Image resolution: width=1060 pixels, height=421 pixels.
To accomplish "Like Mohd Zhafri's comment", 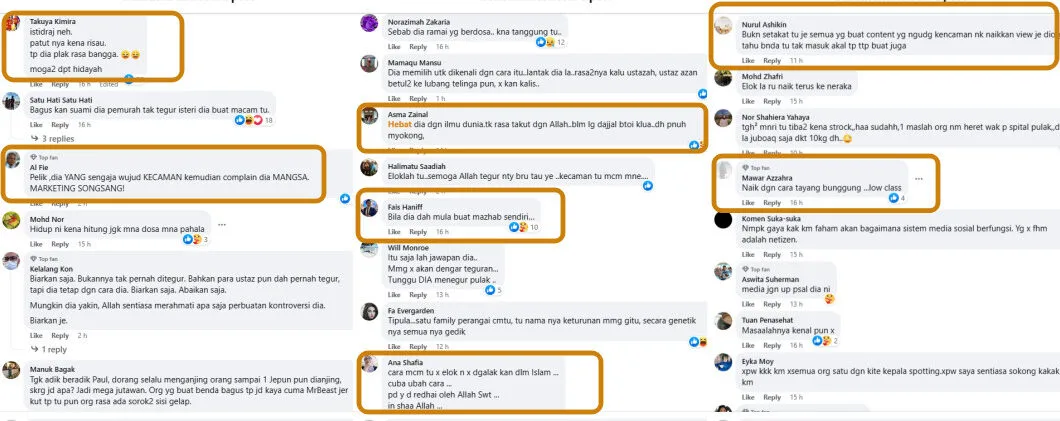I will coord(748,101).
